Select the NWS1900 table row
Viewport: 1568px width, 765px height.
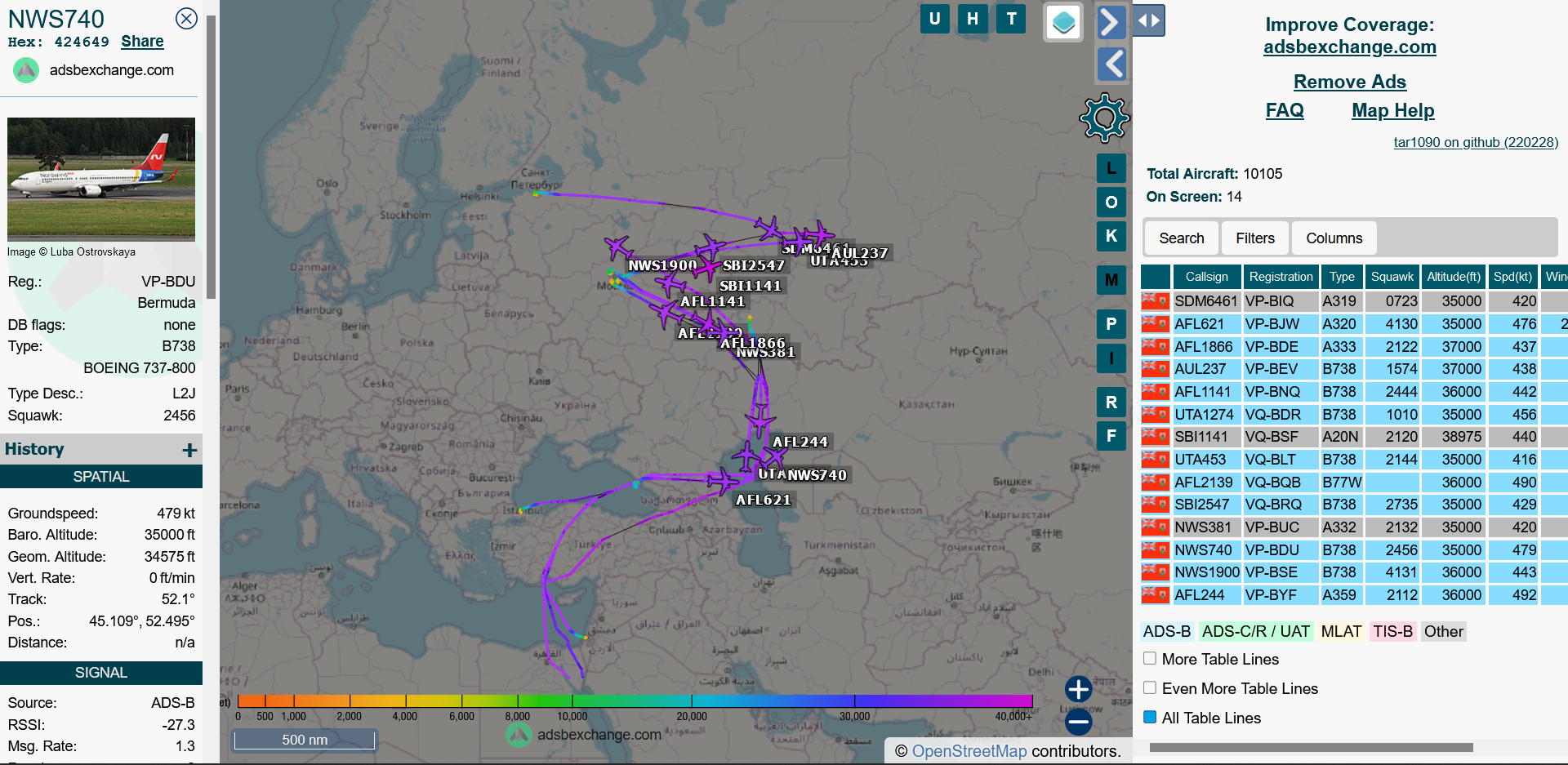click(x=1354, y=572)
